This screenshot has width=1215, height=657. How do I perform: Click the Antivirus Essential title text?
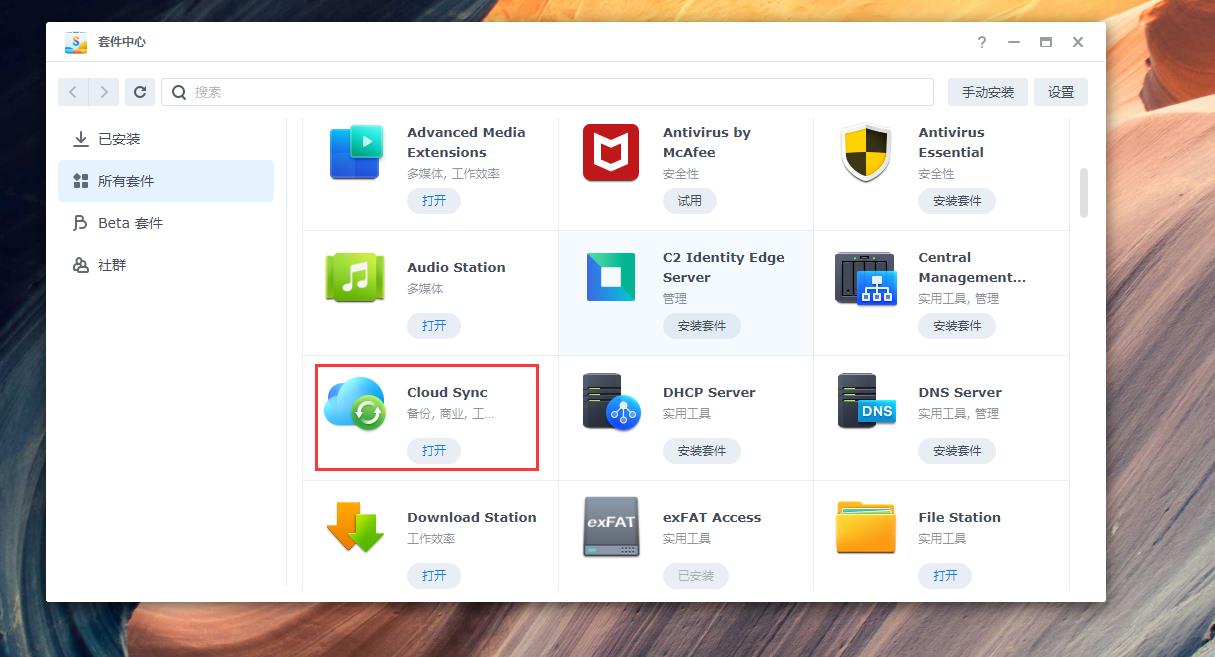click(952, 142)
